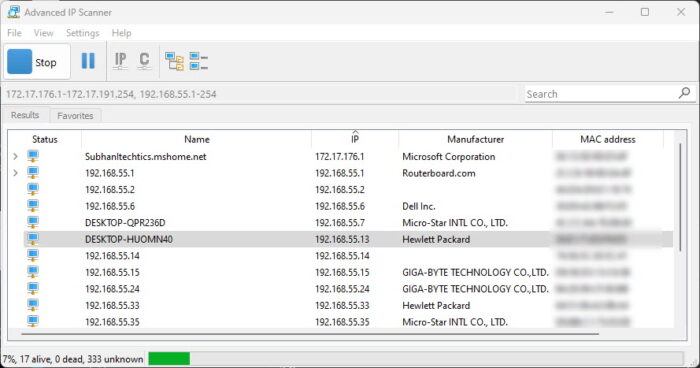Sort by the Status column header
This screenshot has width=700, height=368.
(45, 139)
